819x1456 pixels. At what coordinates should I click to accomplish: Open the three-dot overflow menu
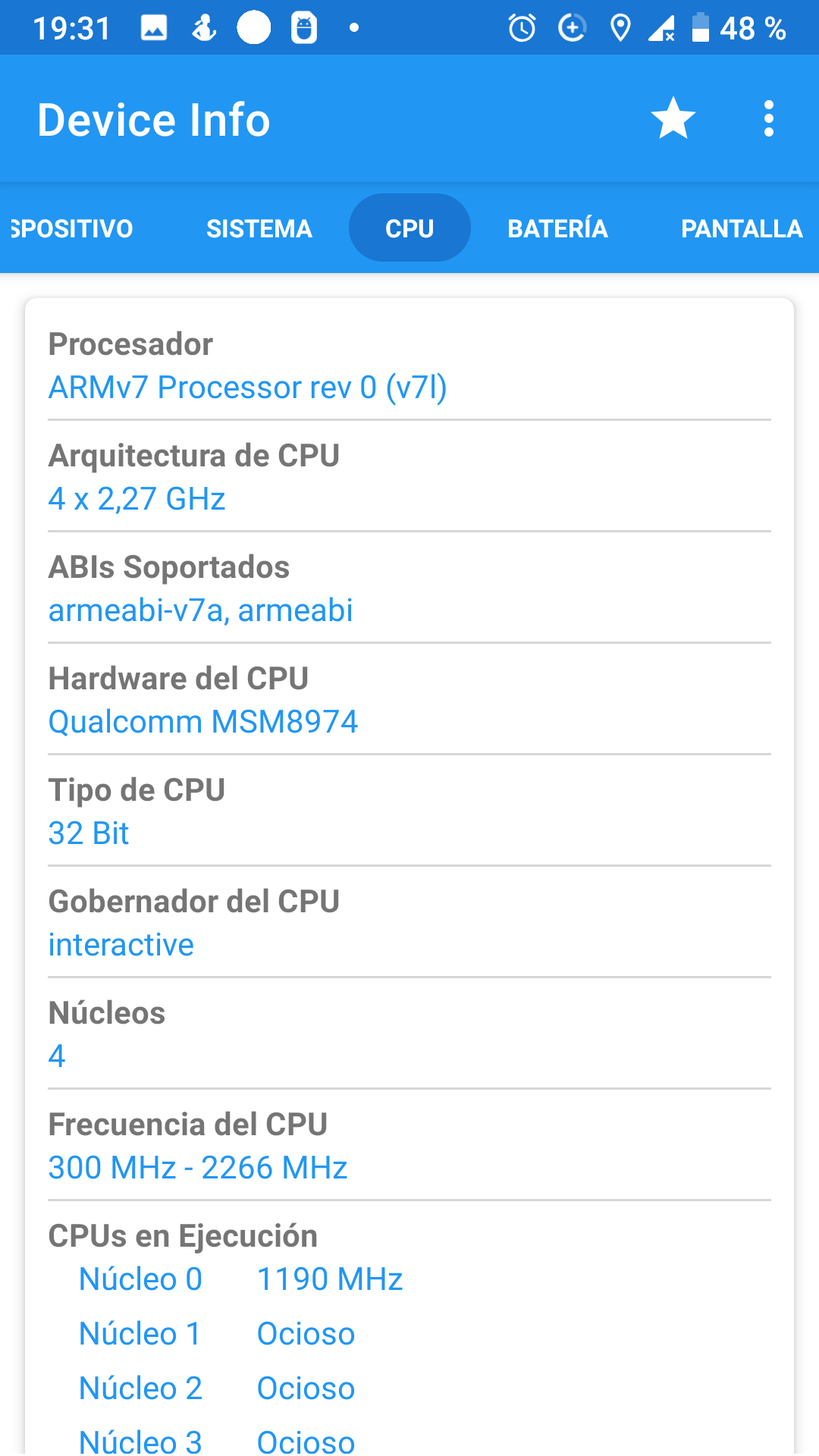pyautogui.click(x=769, y=119)
